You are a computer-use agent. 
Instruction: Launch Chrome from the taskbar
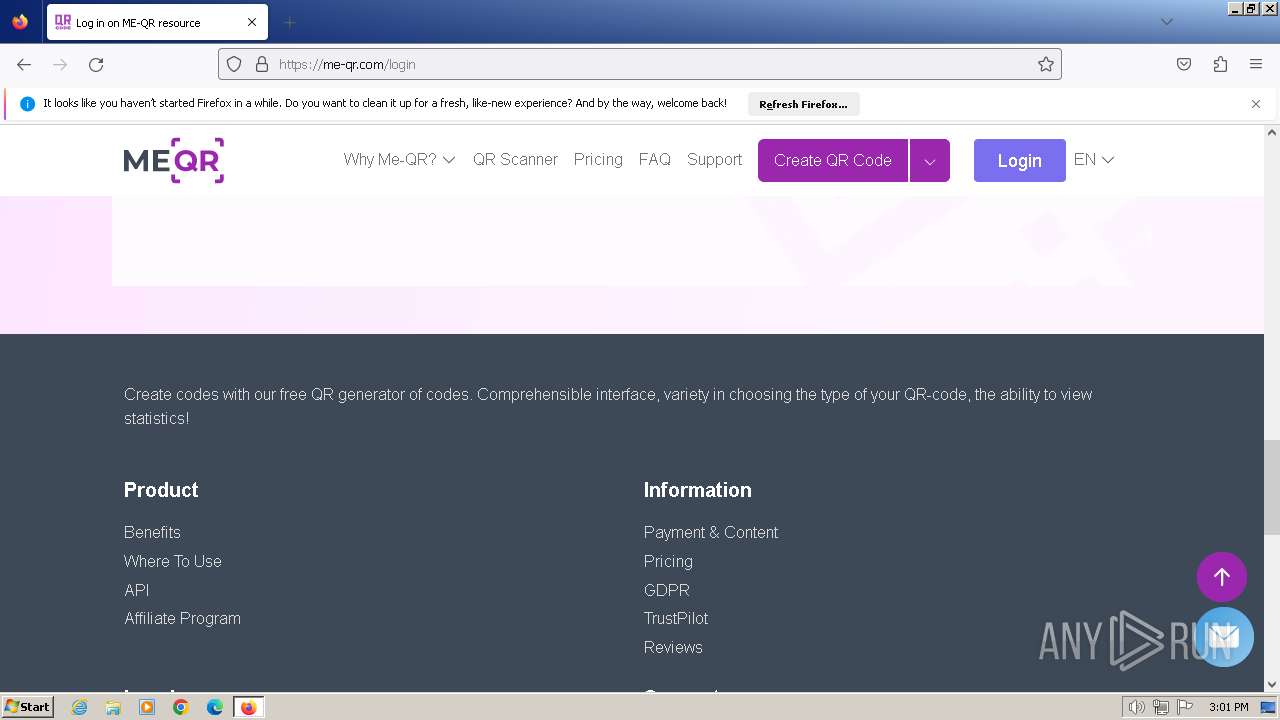181,707
